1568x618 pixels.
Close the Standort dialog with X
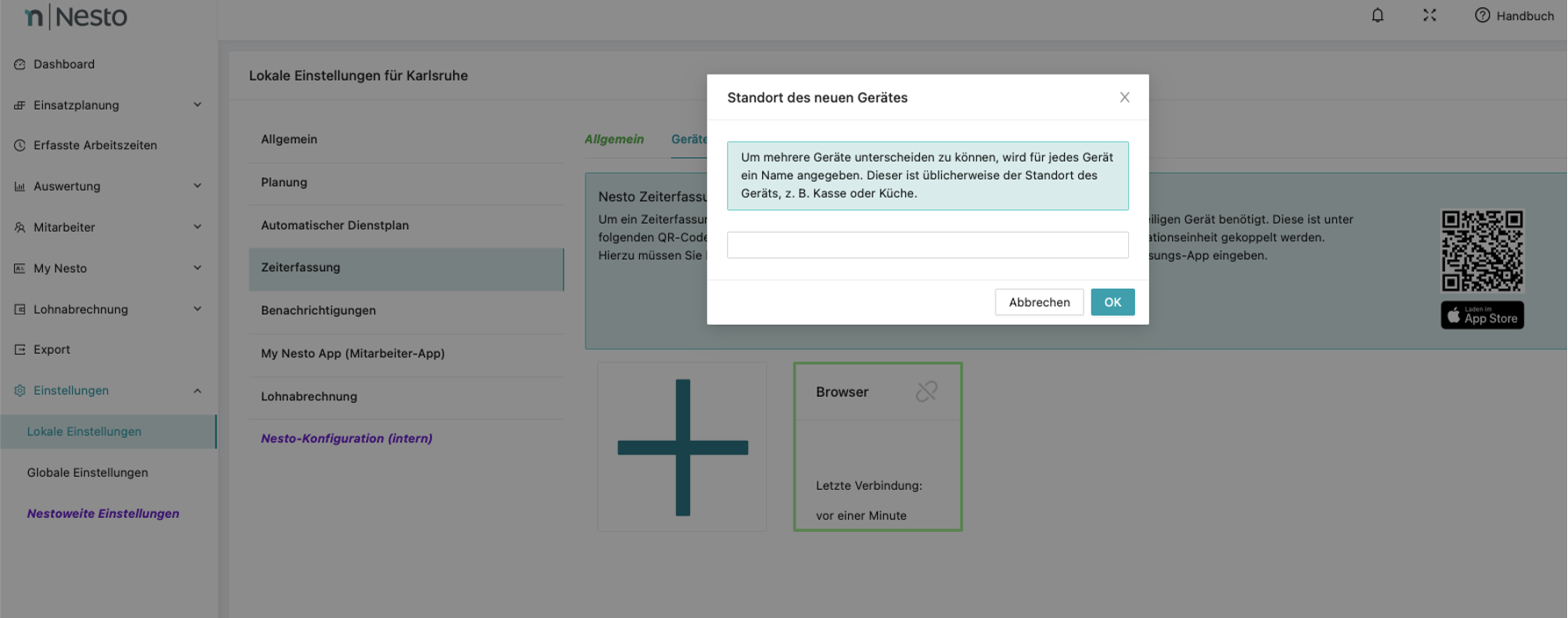[x=1125, y=97]
